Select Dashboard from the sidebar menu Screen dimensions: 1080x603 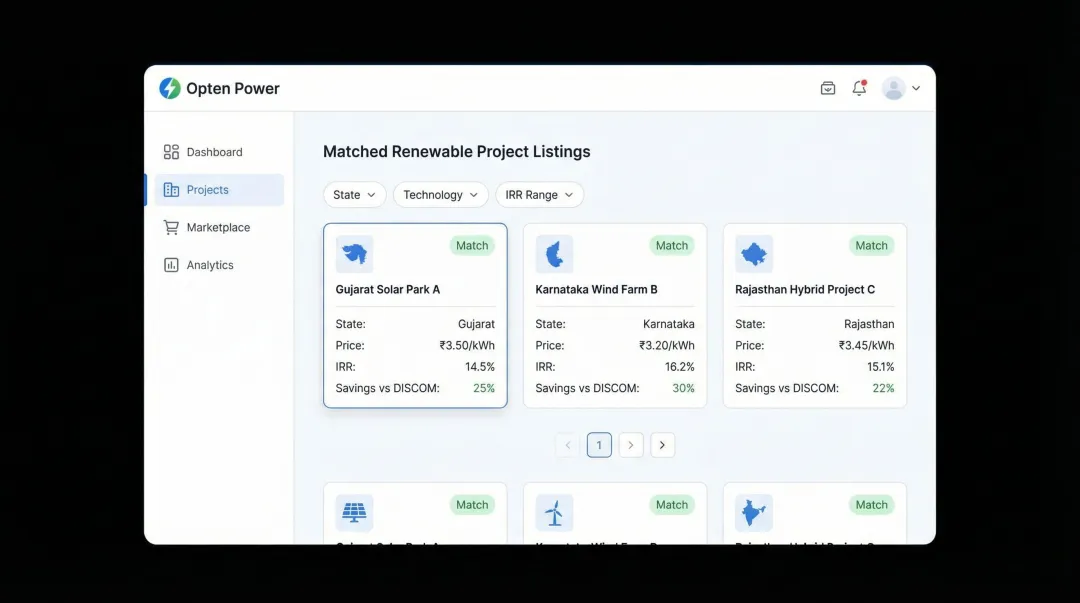pyautogui.click(x=214, y=151)
